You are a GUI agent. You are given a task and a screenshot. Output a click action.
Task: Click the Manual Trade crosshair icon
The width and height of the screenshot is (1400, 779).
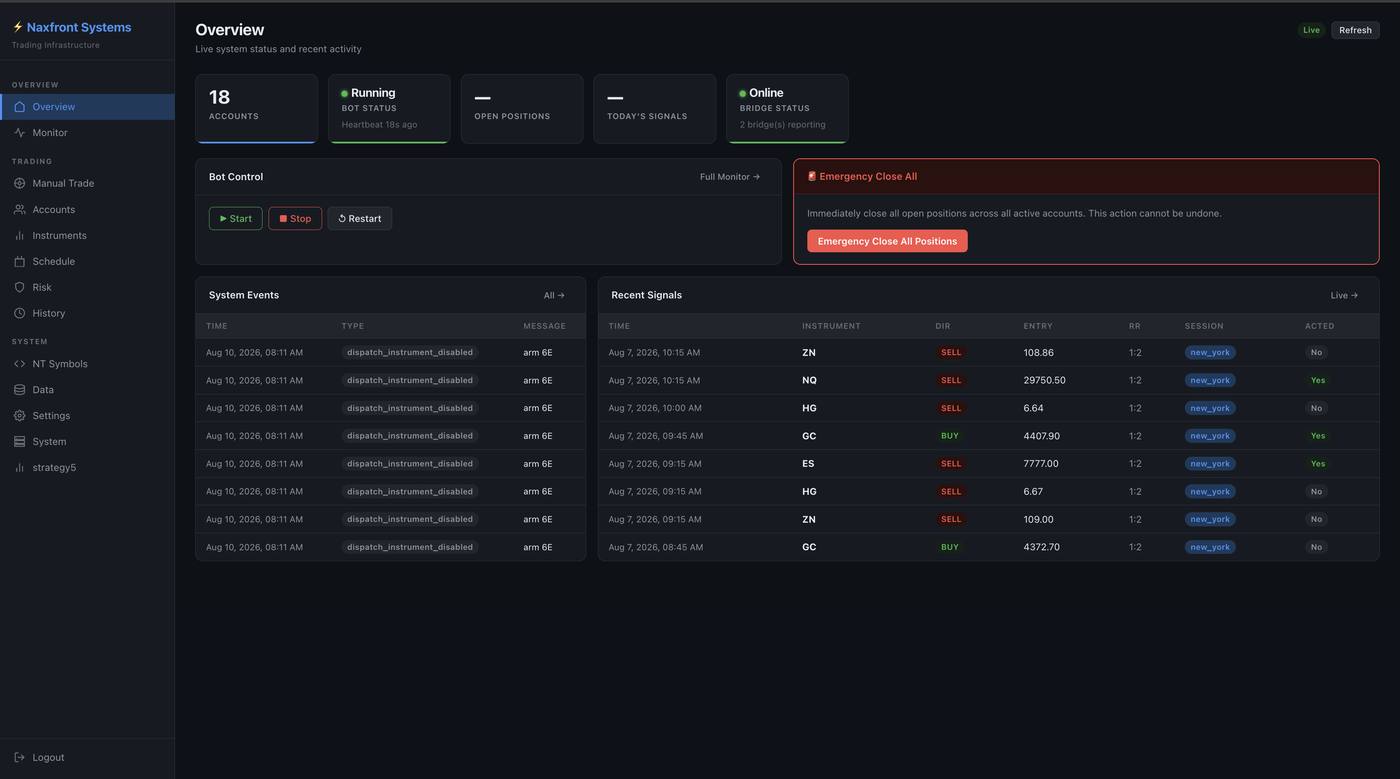click(19, 184)
